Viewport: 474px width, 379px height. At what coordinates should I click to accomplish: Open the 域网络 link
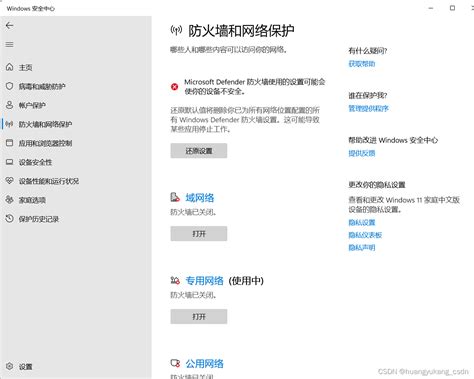[x=200, y=198]
